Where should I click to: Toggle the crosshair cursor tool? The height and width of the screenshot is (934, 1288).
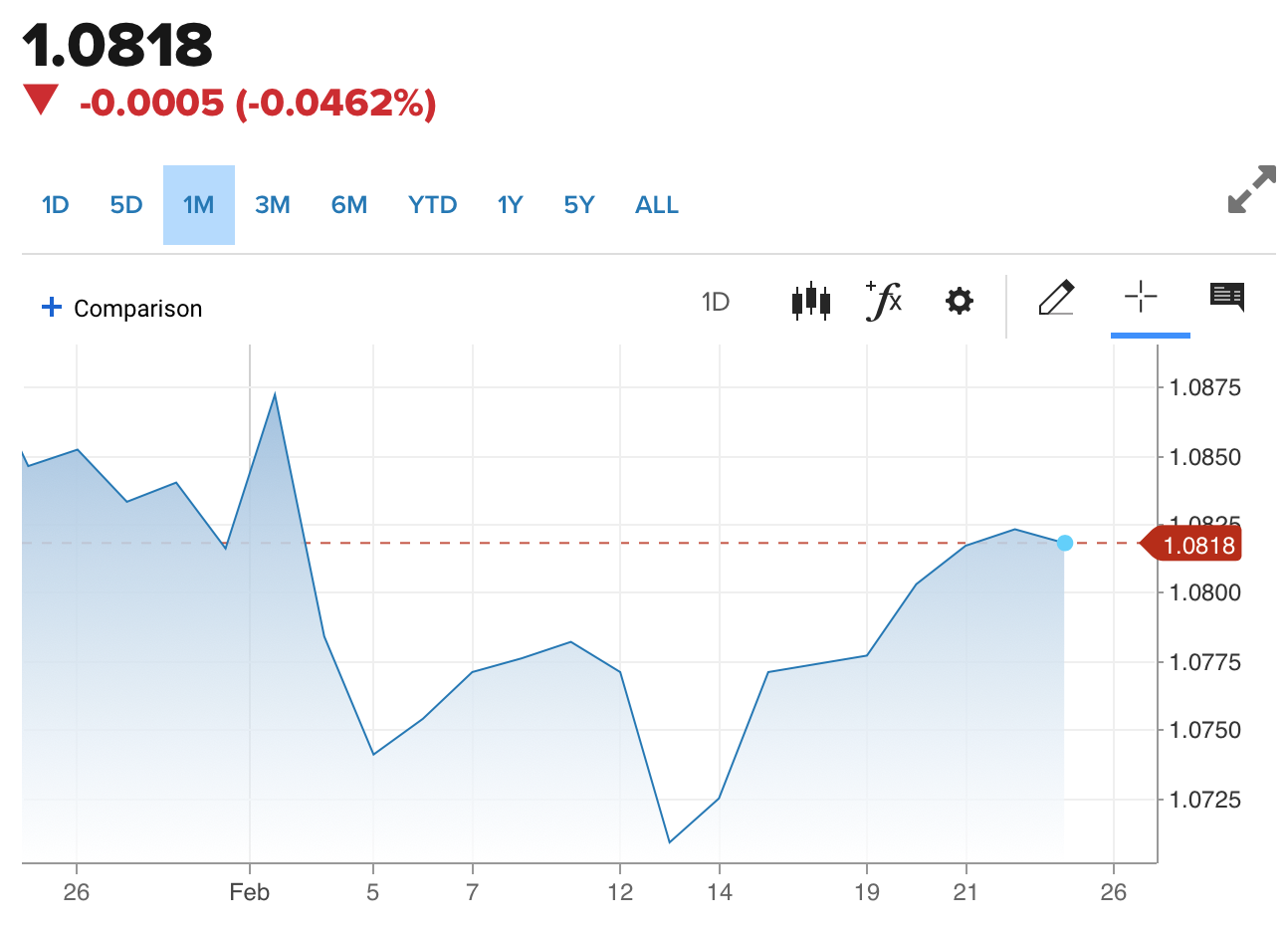pos(1141,297)
